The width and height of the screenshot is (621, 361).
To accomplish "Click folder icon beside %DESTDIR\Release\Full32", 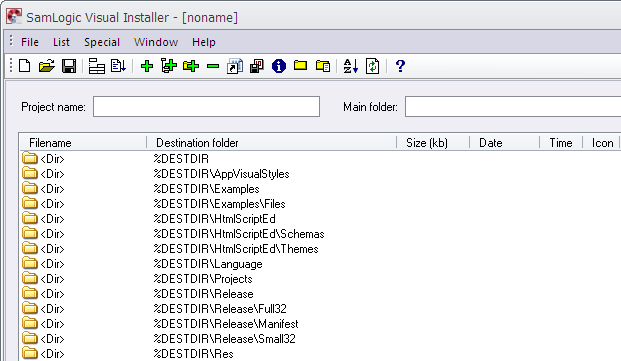I will coord(30,308).
